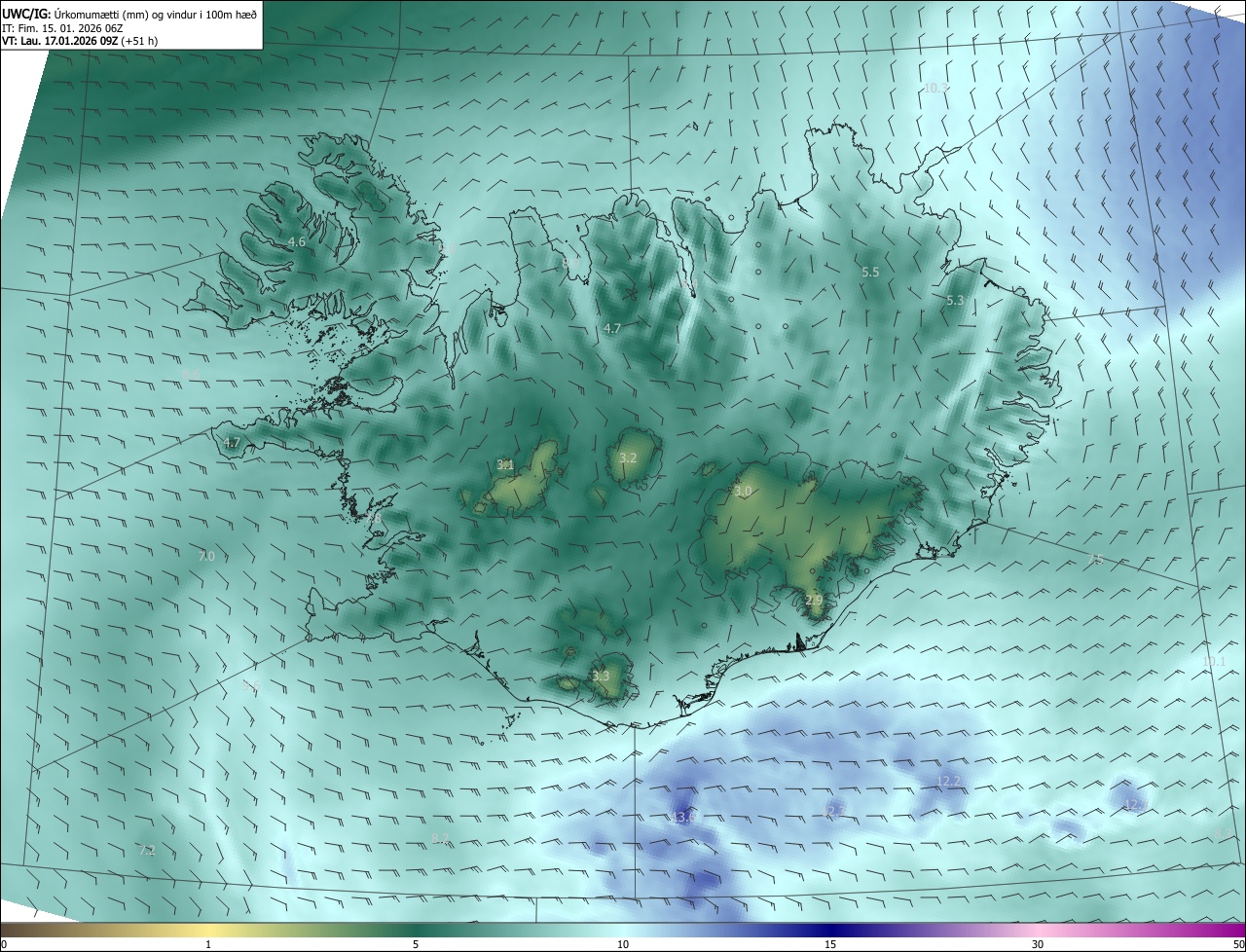Click the 3.3 value on Mýrdalsjökull glacier
This screenshot has height=952, width=1246.
click(x=601, y=676)
